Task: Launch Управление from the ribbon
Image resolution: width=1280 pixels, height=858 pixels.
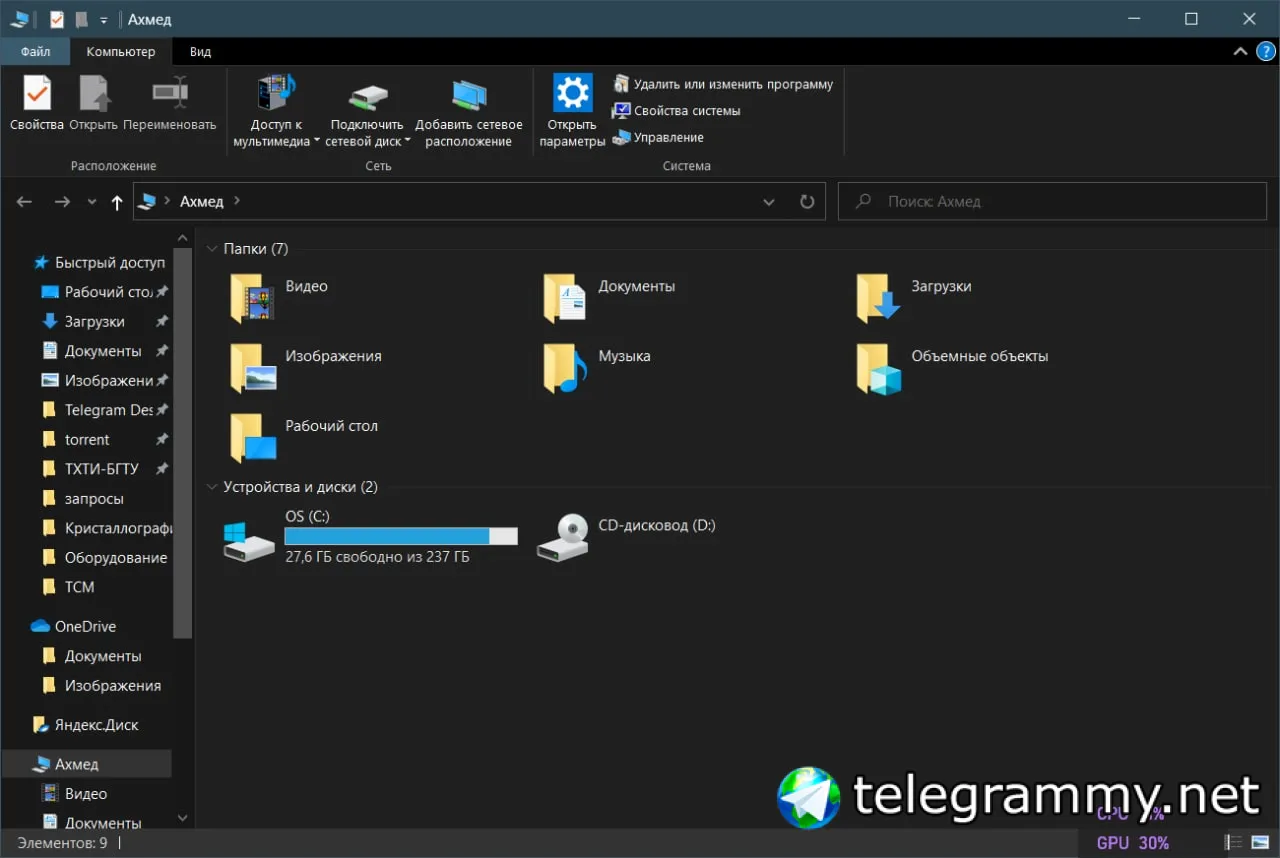Action: coord(658,137)
